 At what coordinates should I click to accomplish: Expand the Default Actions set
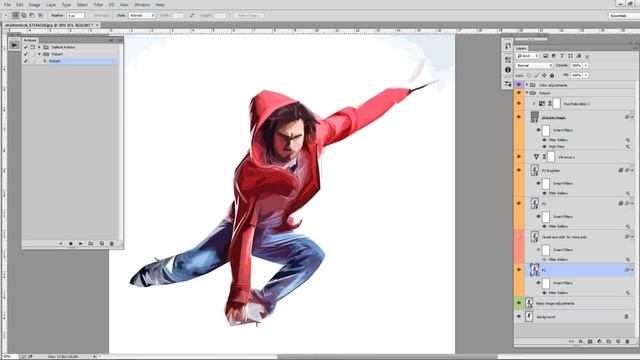pyautogui.click(x=39, y=47)
